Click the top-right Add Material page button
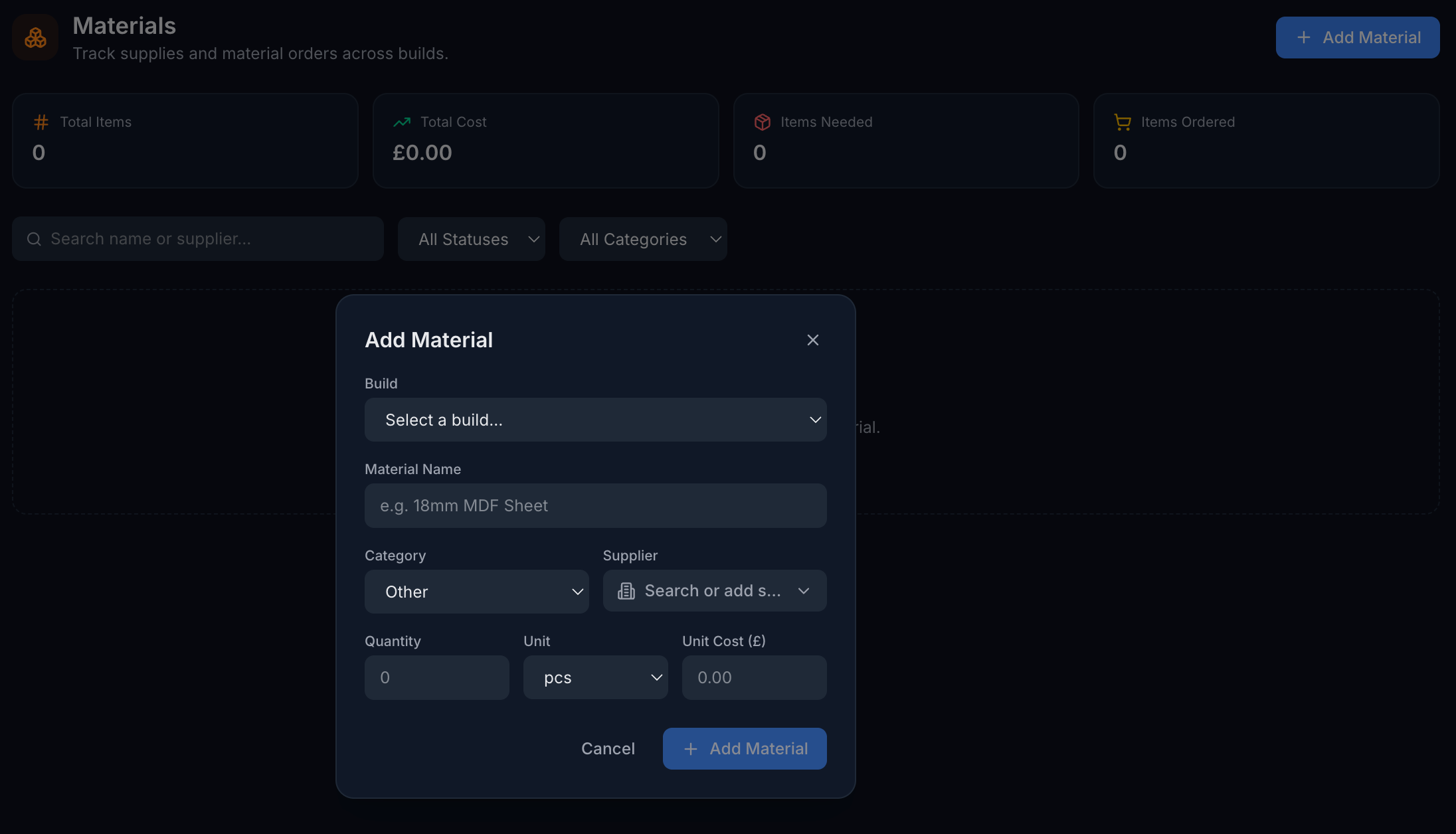 click(x=1357, y=37)
